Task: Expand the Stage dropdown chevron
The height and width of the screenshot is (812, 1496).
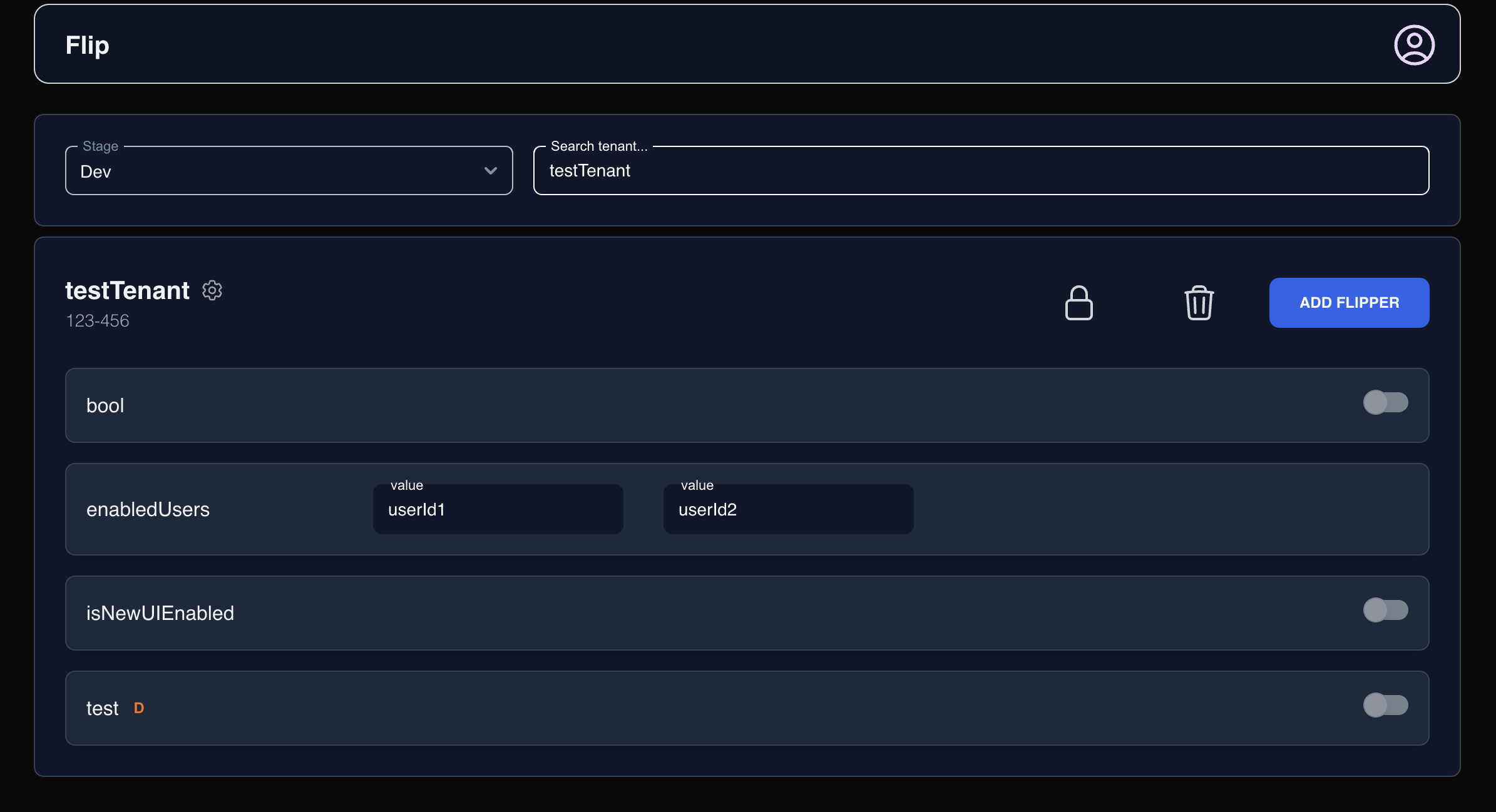Action: click(491, 171)
